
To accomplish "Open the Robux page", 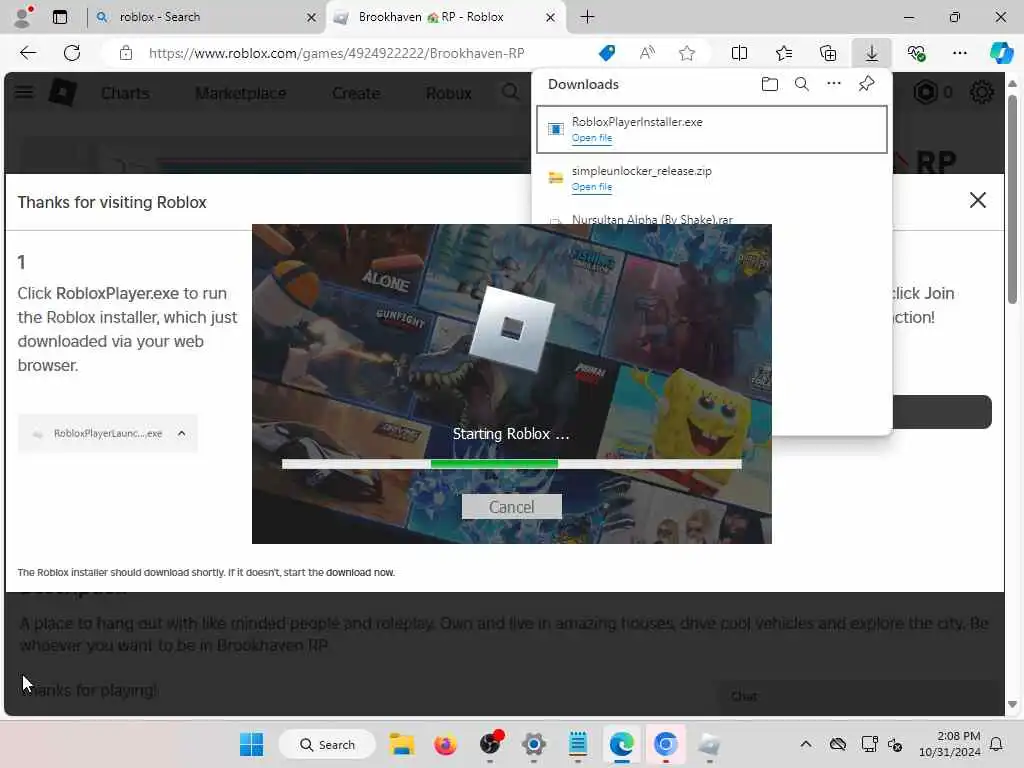I will [x=449, y=93].
